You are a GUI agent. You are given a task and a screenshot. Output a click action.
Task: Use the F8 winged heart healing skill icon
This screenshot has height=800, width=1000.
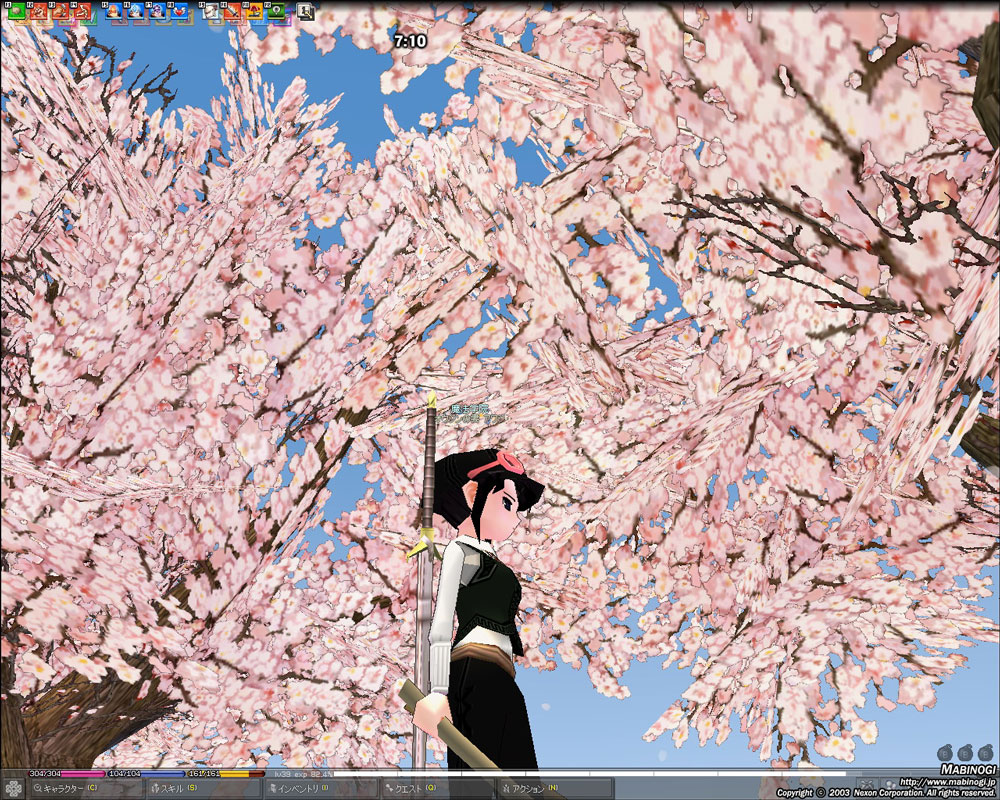point(179,11)
